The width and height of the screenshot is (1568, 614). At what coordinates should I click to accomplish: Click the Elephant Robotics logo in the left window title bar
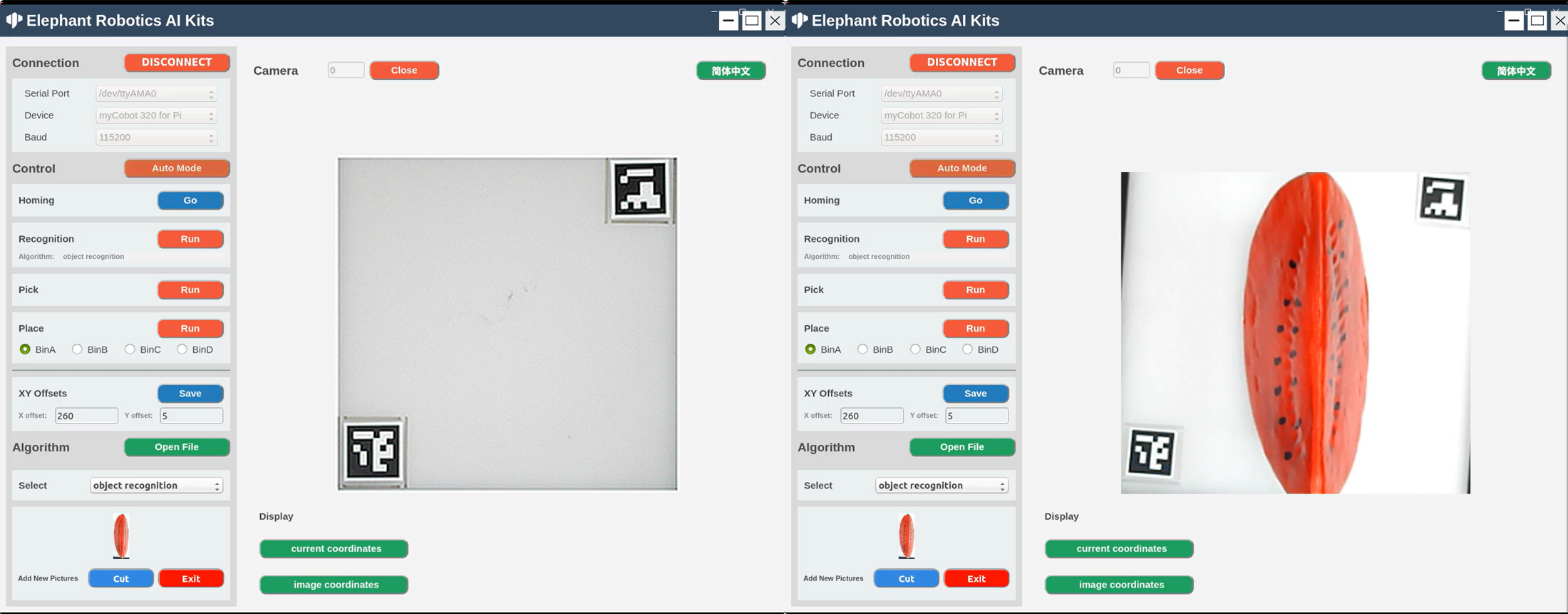(14, 21)
